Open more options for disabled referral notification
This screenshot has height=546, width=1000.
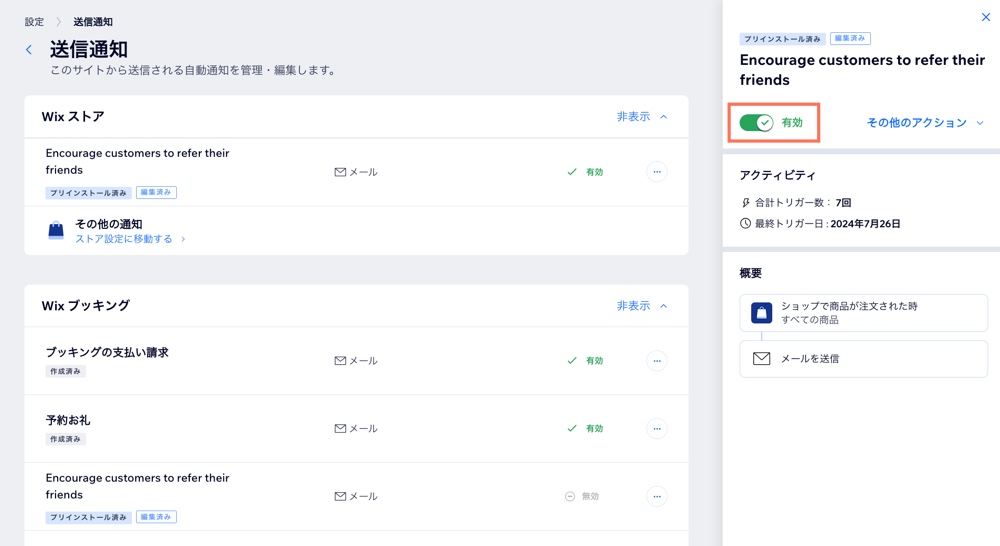[x=657, y=496]
